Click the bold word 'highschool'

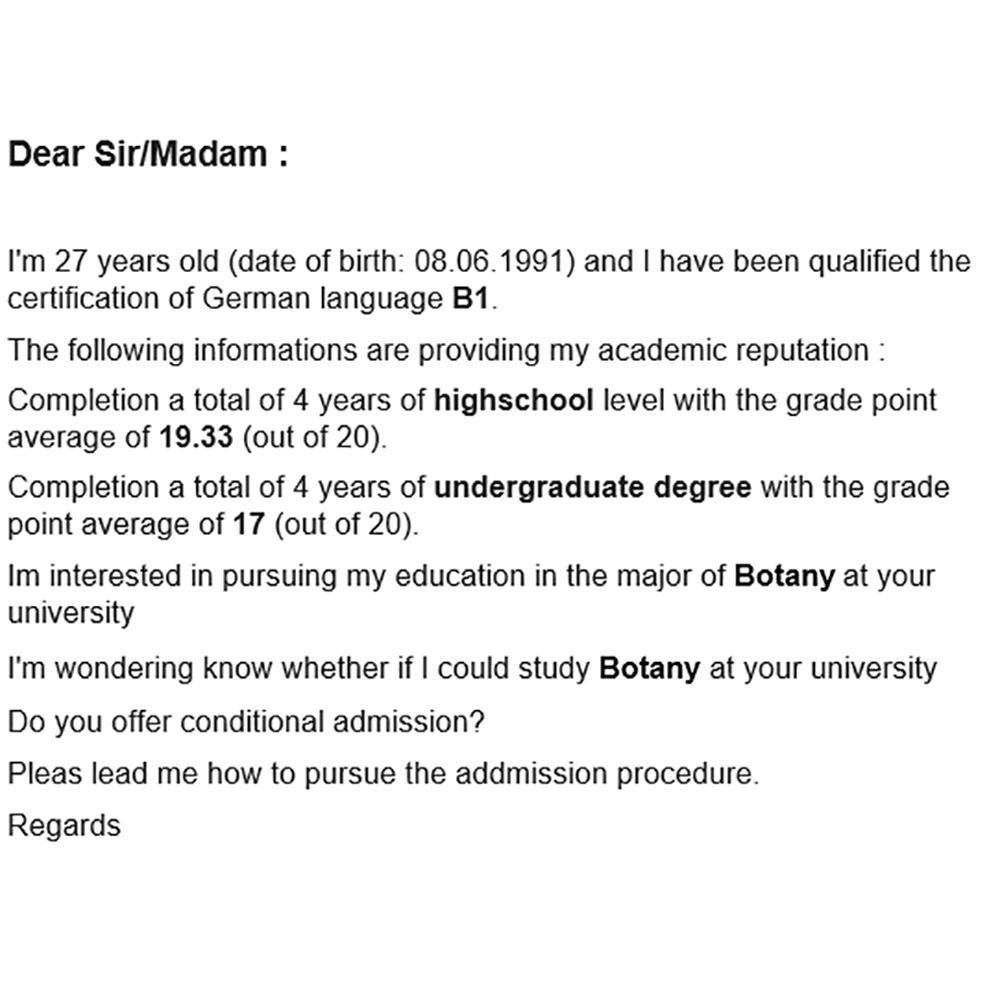point(513,401)
